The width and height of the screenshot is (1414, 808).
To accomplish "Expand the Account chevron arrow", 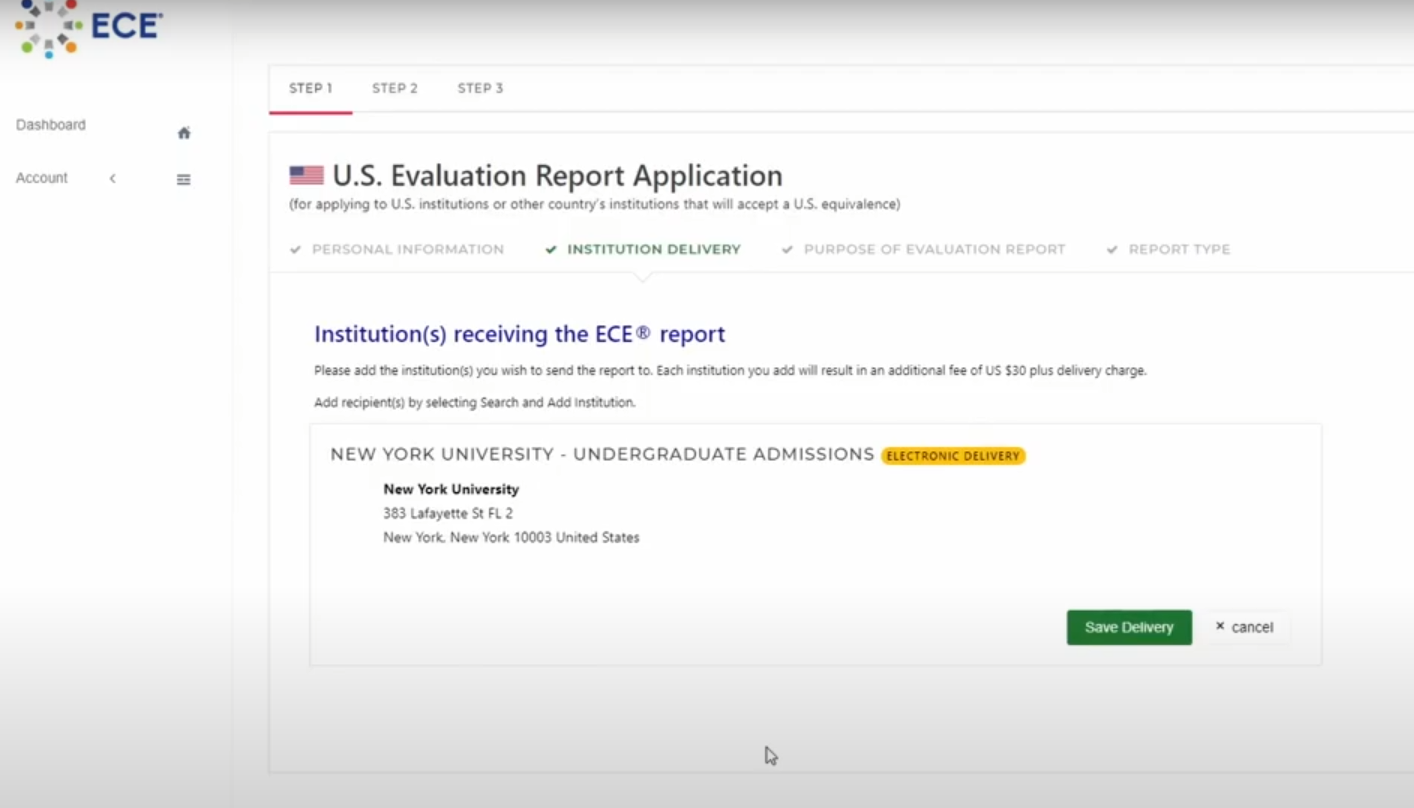I will coord(113,178).
